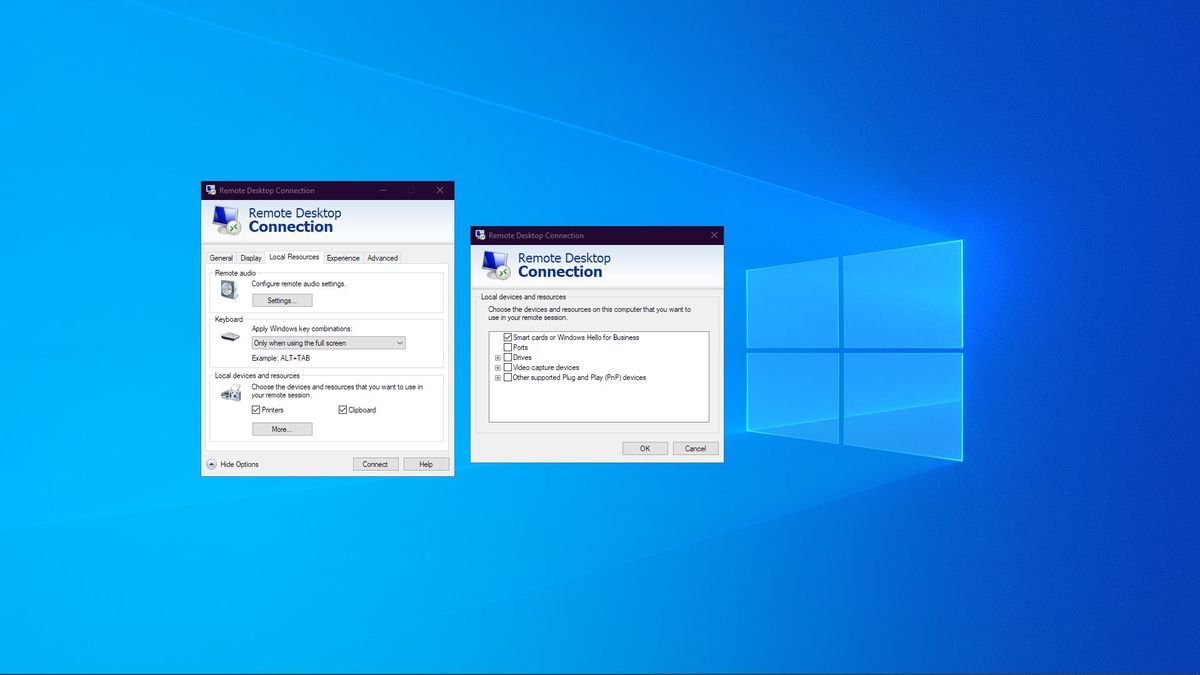Image resolution: width=1200 pixels, height=675 pixels.
Task: Click the Hide Options arrow icon
Action: 213,463
